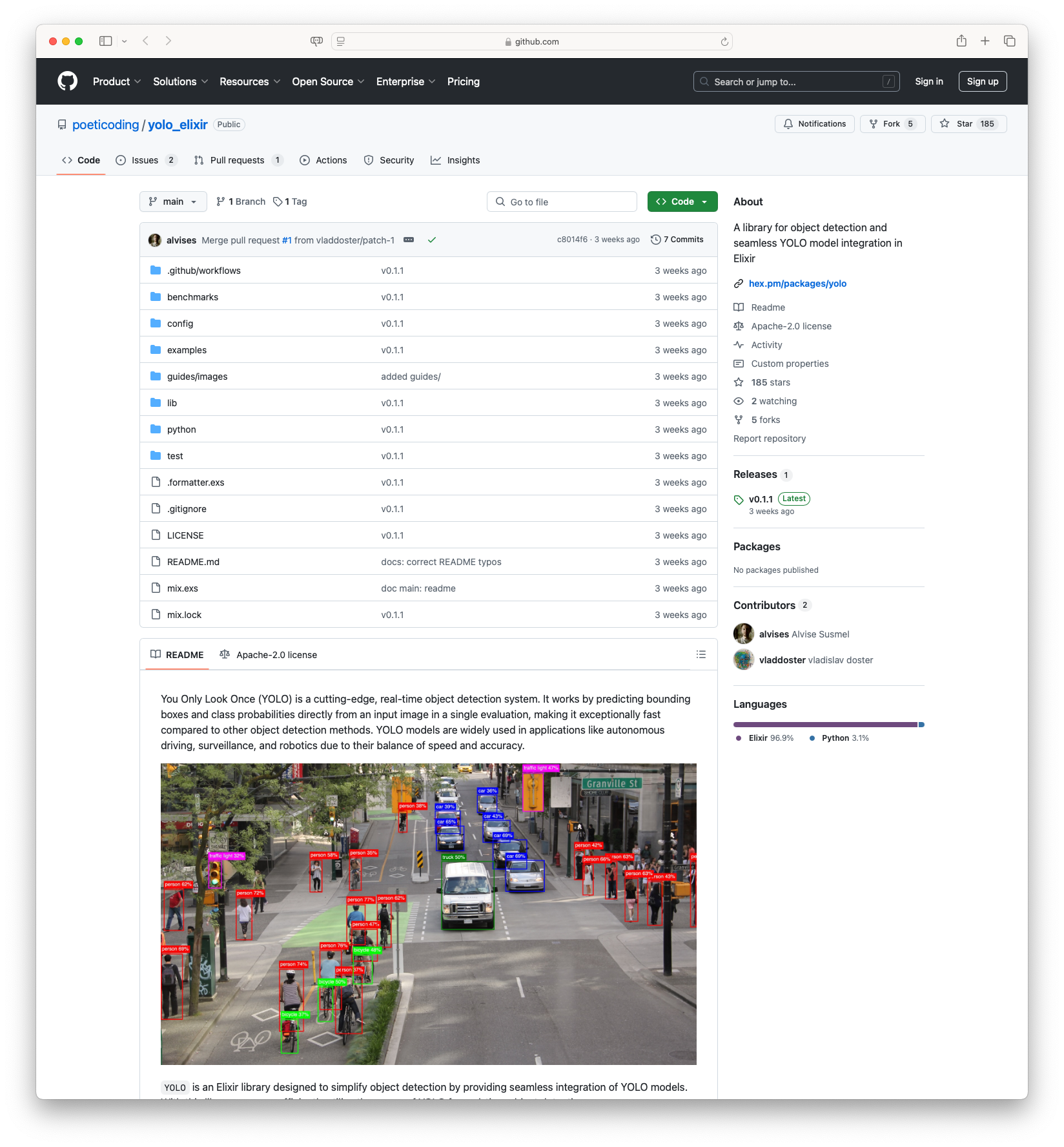Open Safari sidebar options chevron
This screenshot has height=1147, width=1064.
[x=125, y=41]
